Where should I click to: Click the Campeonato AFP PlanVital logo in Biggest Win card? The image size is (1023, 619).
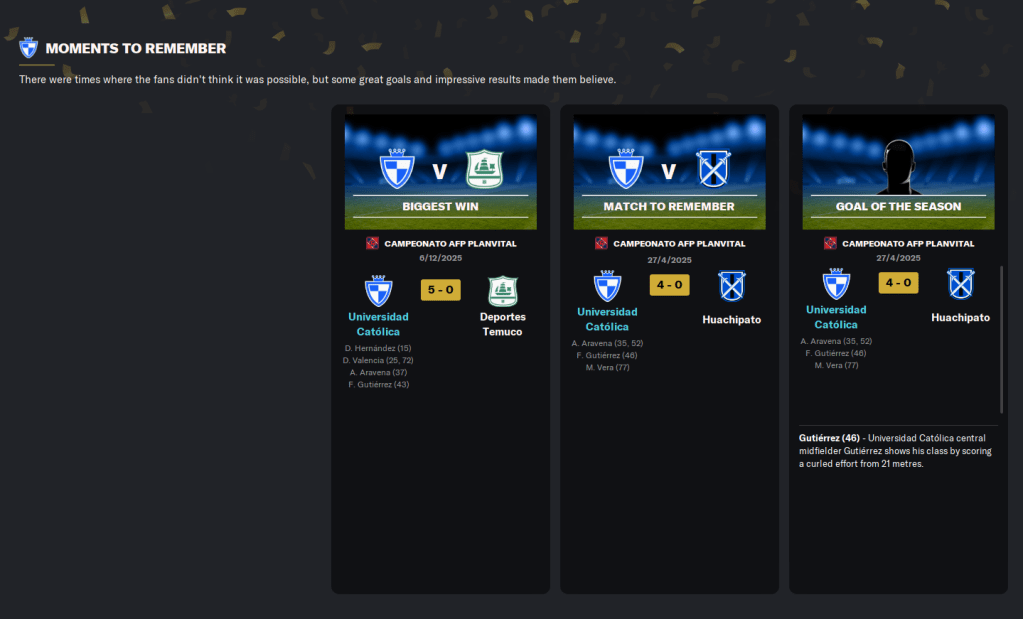pos(372,243)
